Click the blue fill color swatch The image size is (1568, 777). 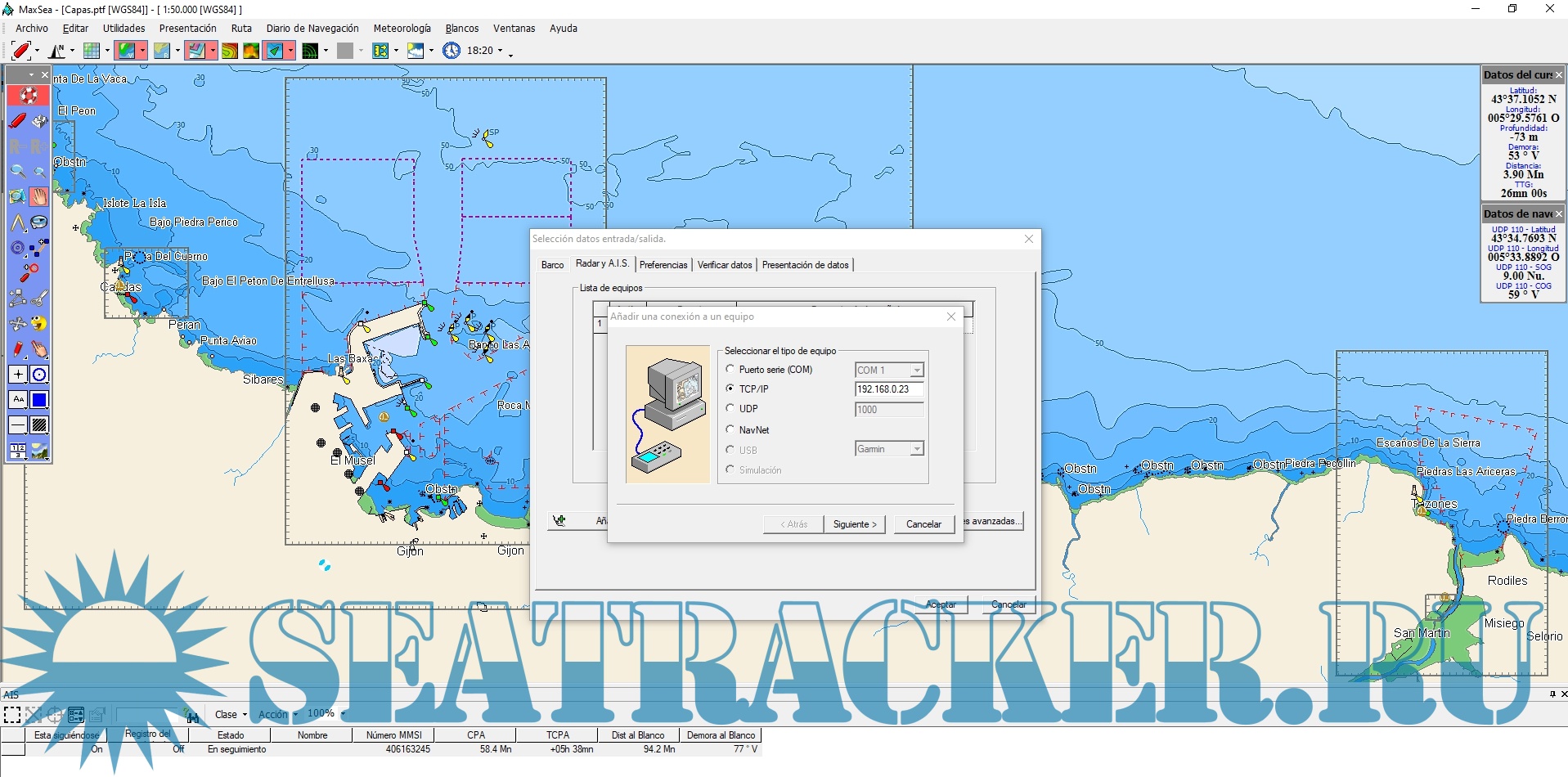coord(39,400)
